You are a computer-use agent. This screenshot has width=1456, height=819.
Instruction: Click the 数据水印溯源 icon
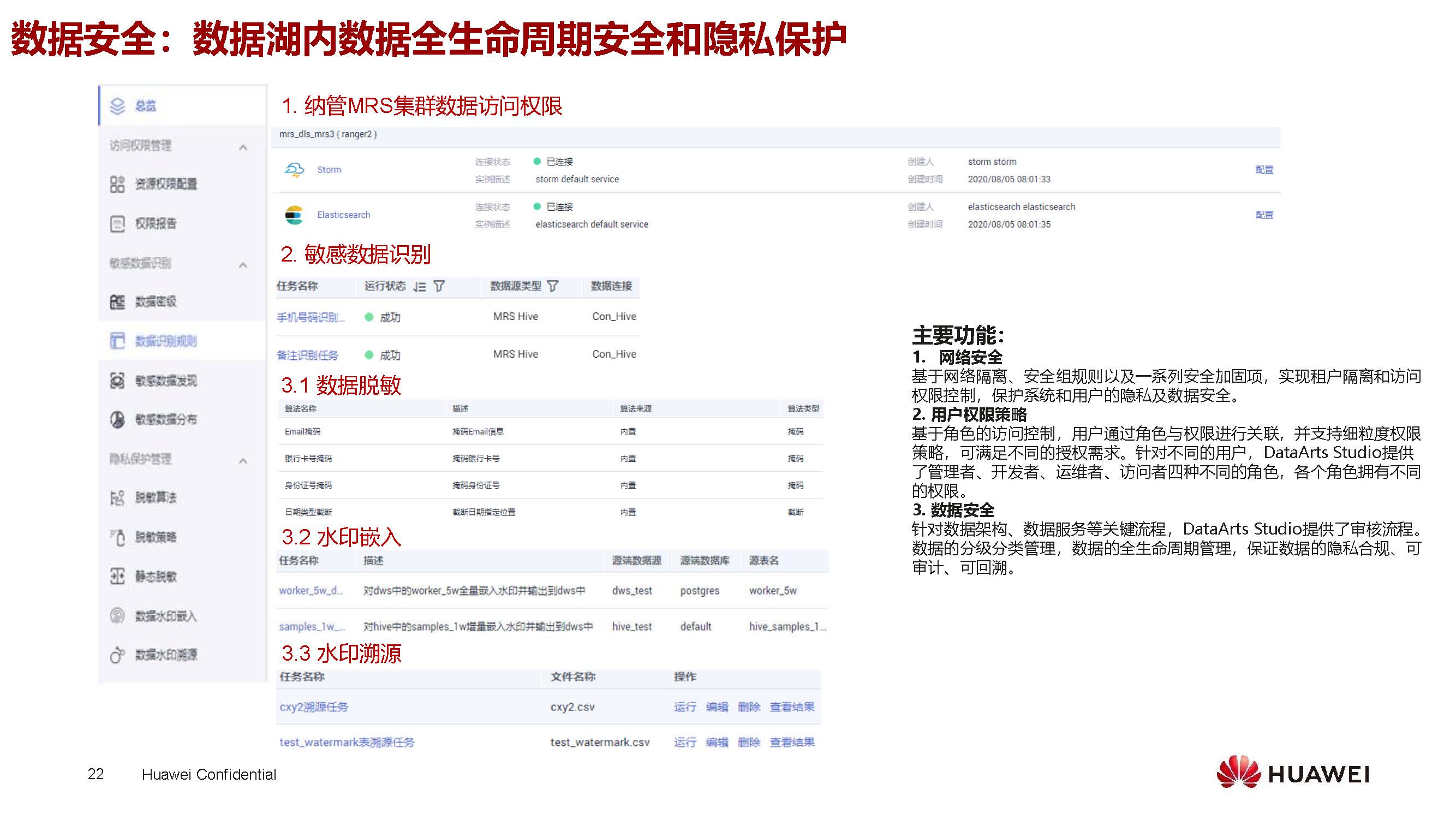(x=117, y=655)
